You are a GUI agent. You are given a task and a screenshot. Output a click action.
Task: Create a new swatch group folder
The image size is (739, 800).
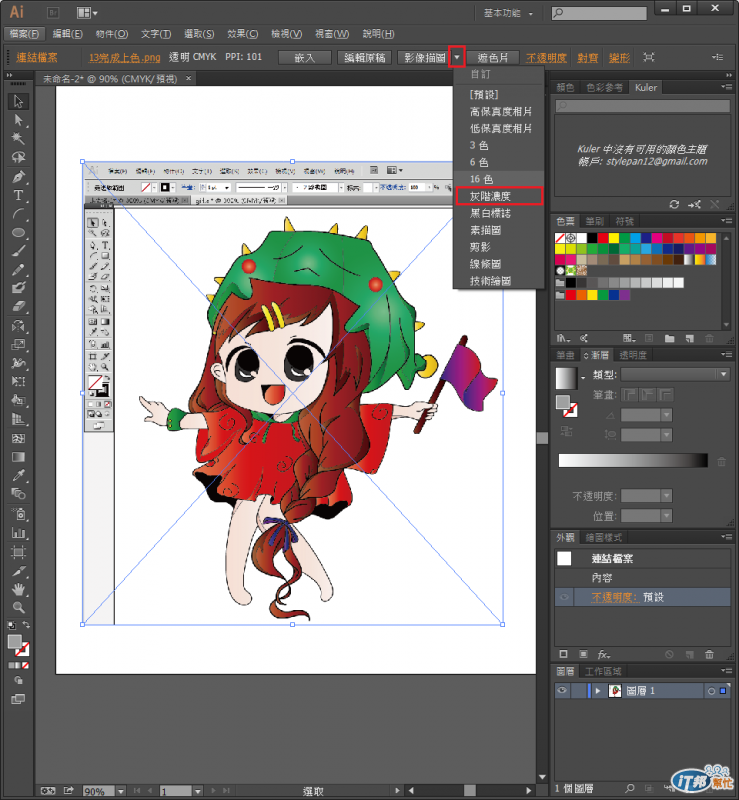coord(670,338)
